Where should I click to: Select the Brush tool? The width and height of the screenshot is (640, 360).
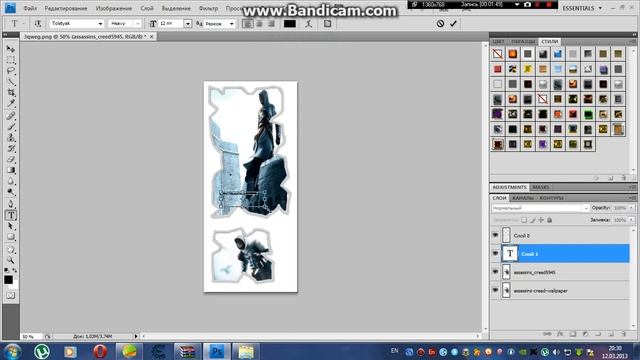[x=11, y=127]
